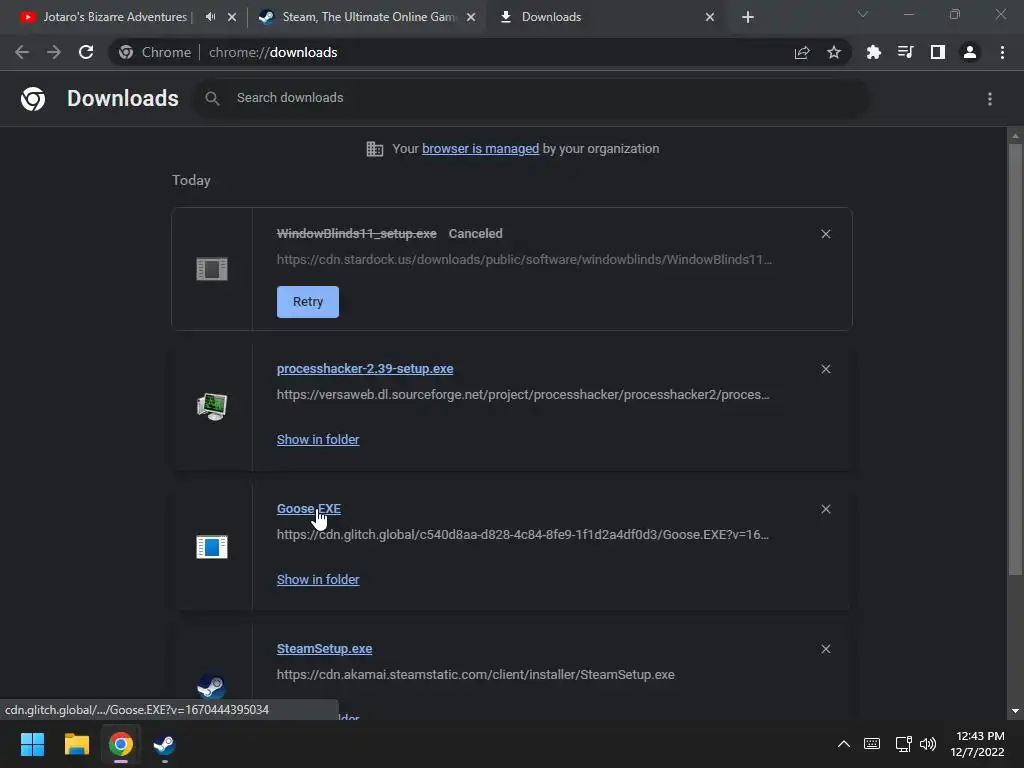The width and height of the screenshot is (1024, 768).
Task: Switch to Jotaro's Bizarre Adventures tab
Action: 115,17
